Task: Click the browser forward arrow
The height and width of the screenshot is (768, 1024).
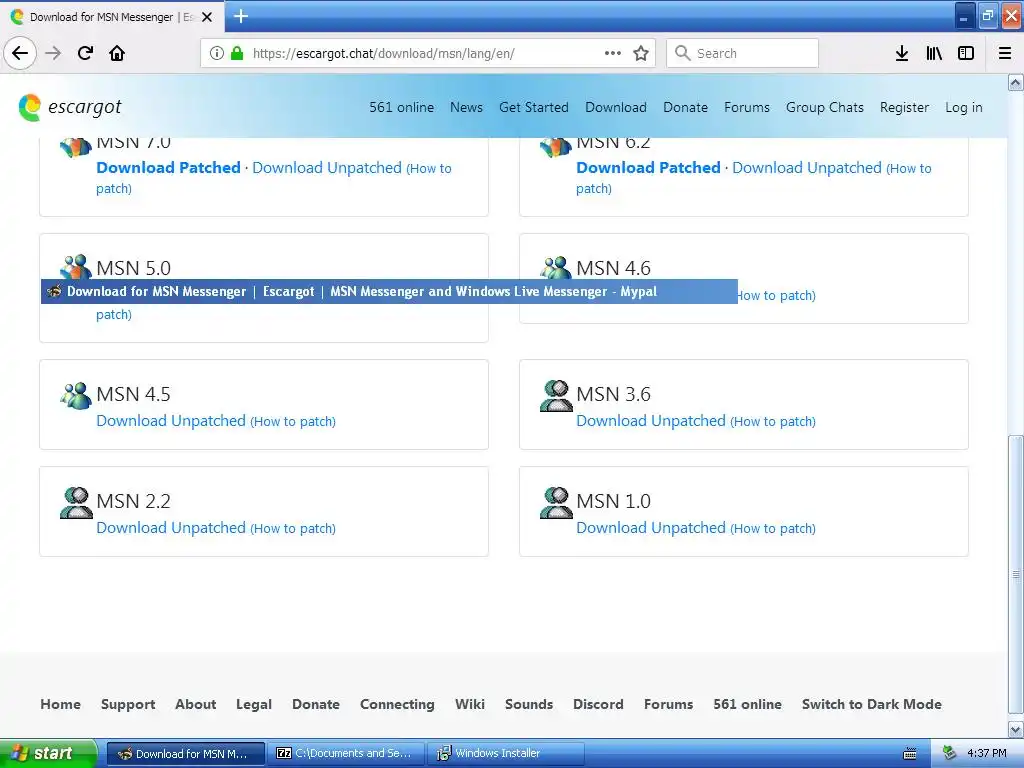Action: [x=53, y=53]
